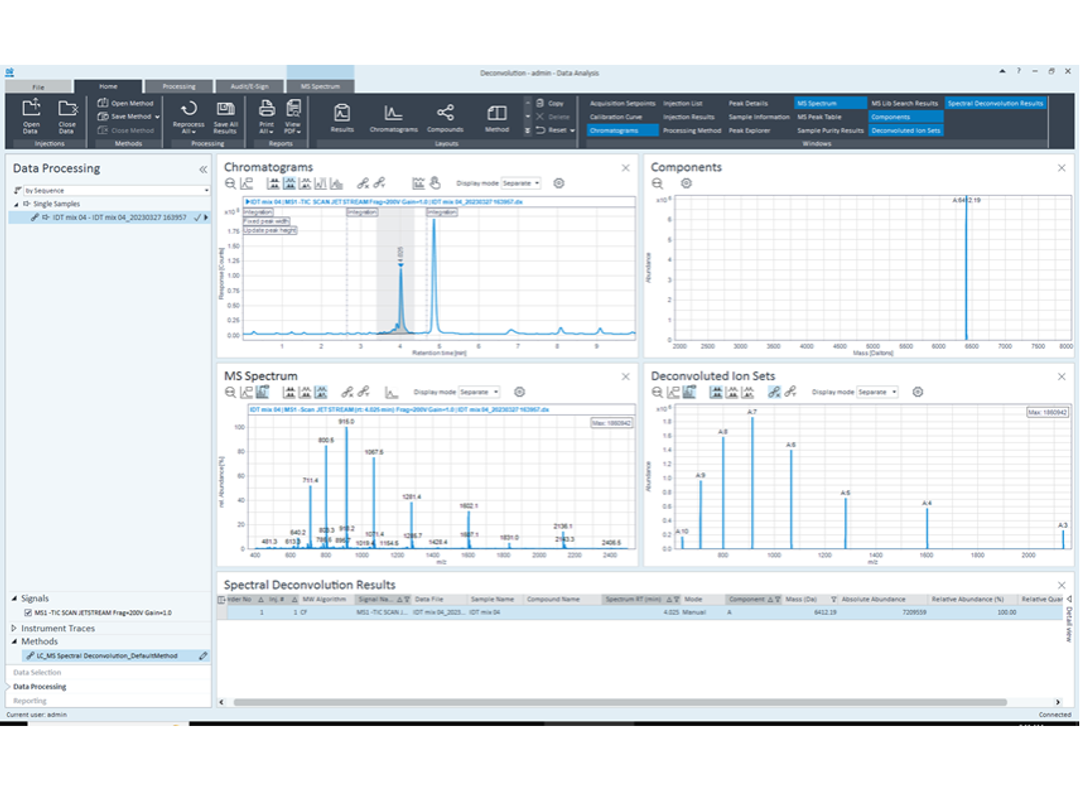Click Open Method button
1080x797 pixels.
tap(125, 103)
